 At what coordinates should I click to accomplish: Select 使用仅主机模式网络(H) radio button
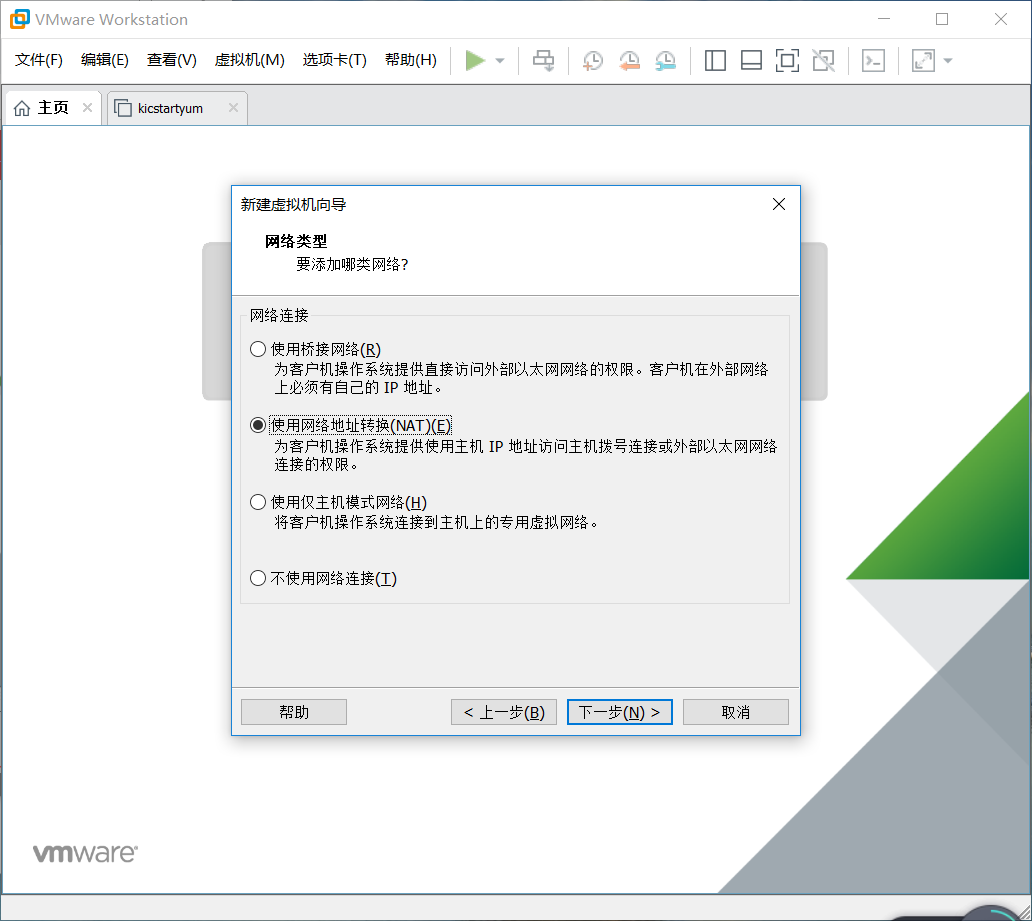(x=258, y=502)
